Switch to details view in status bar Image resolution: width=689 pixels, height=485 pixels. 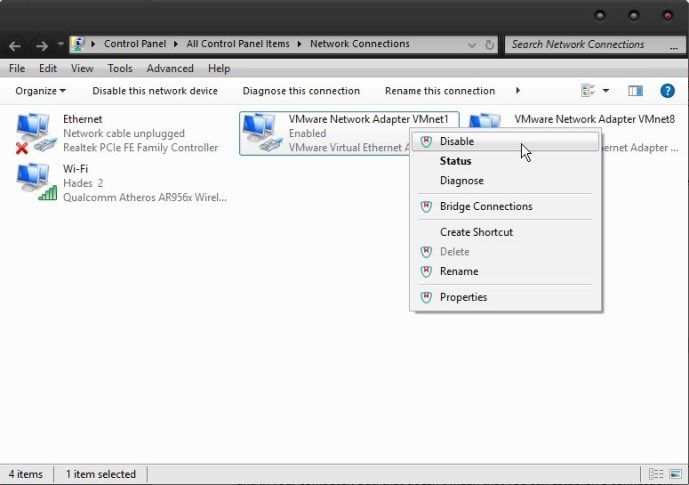[x=656, y=474]
